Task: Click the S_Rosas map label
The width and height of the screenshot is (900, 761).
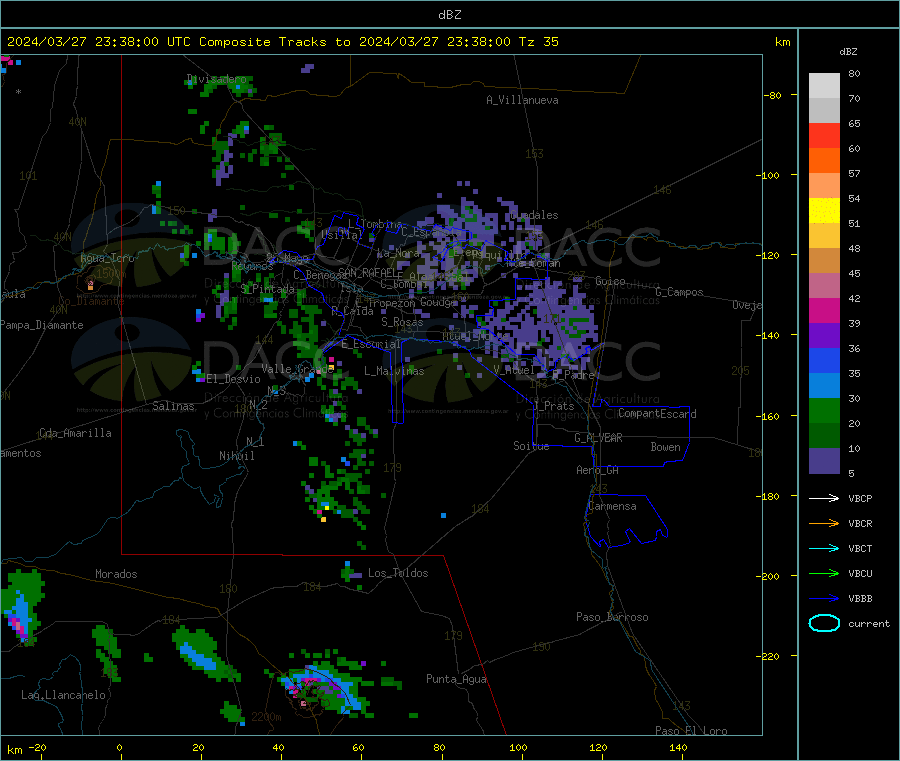Action: pos(402,322)
